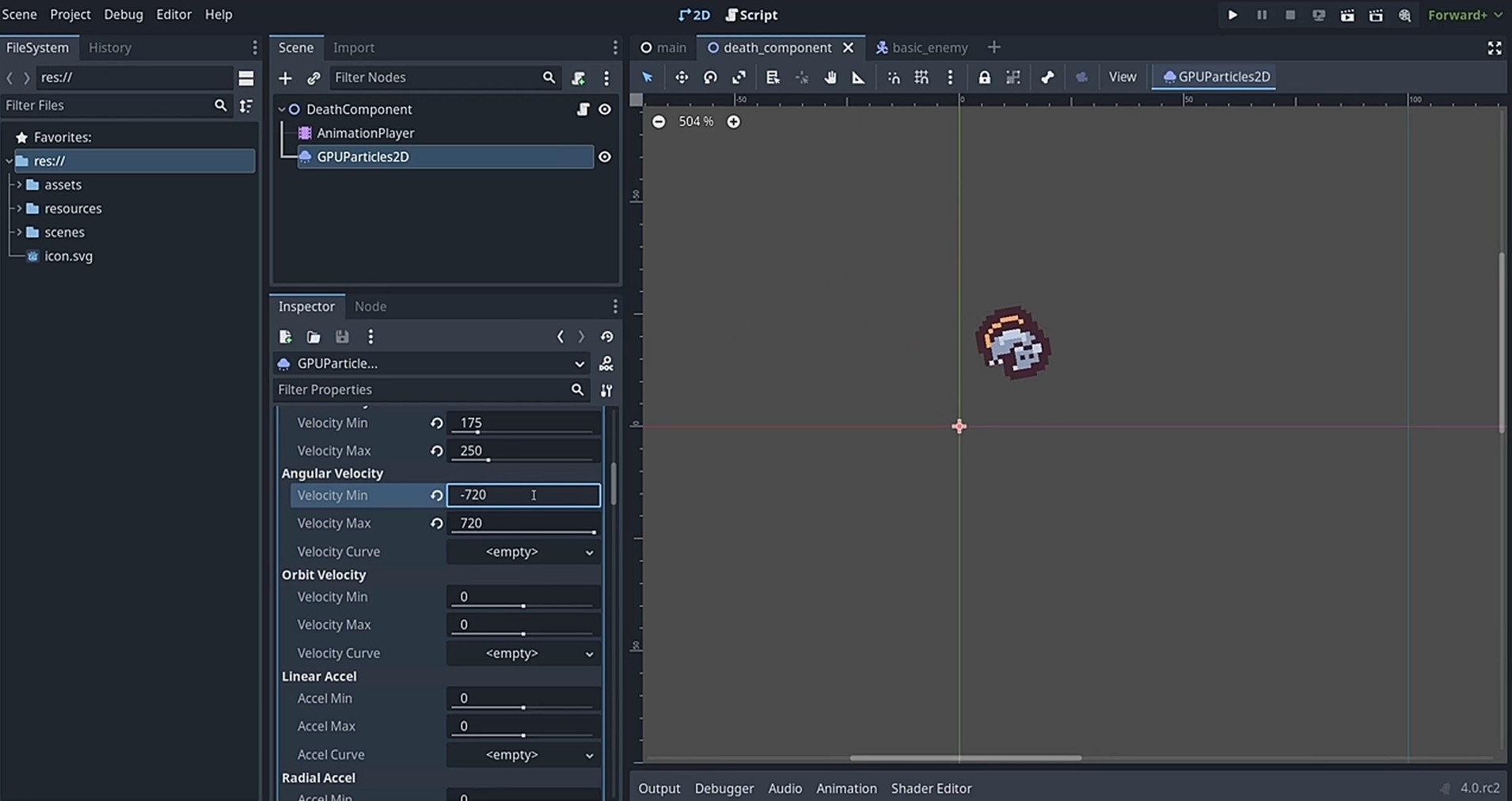Open the Angular Velocity Curve dropdown
Viewport: 1512px width, 801px height.
523,552
